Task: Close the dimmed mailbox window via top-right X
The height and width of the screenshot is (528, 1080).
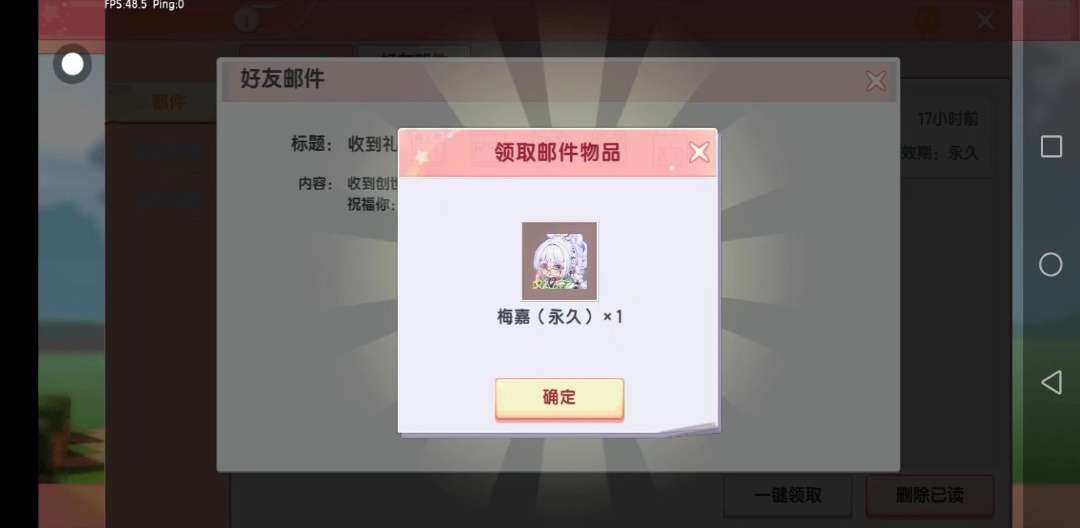Action: [x=985, y=21]
